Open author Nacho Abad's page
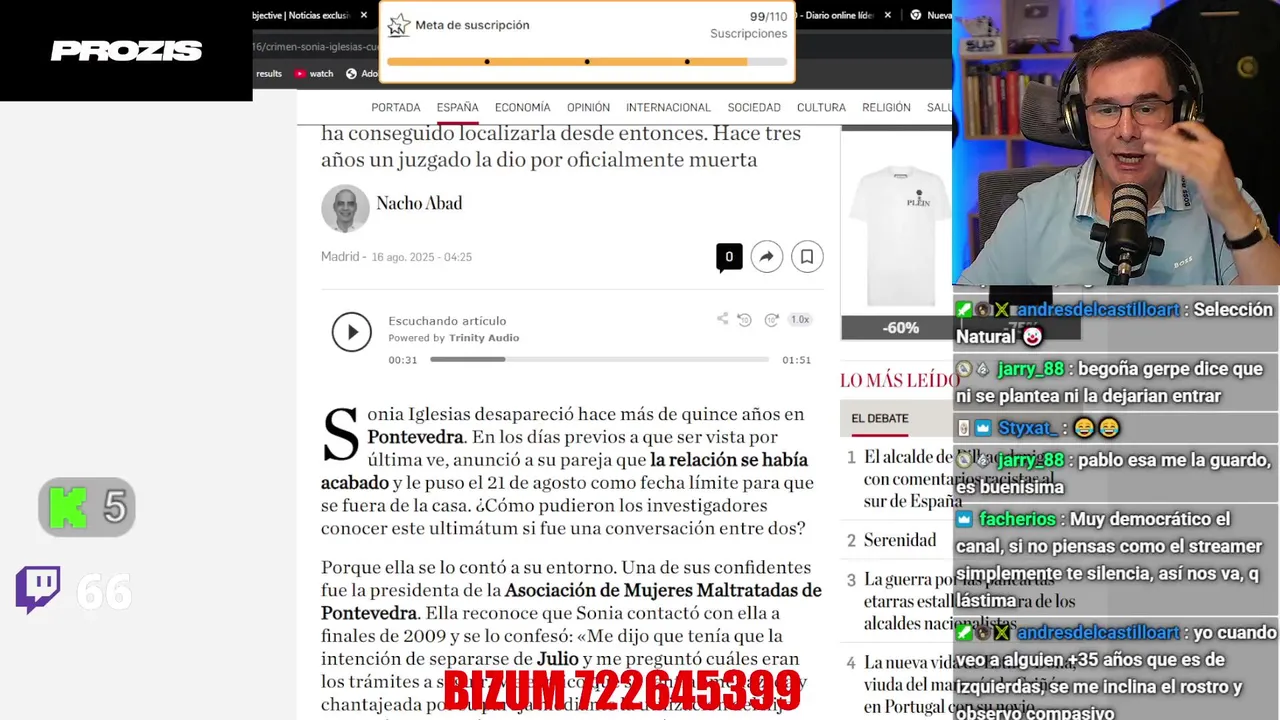The image size is (1280, 720). 419,203
